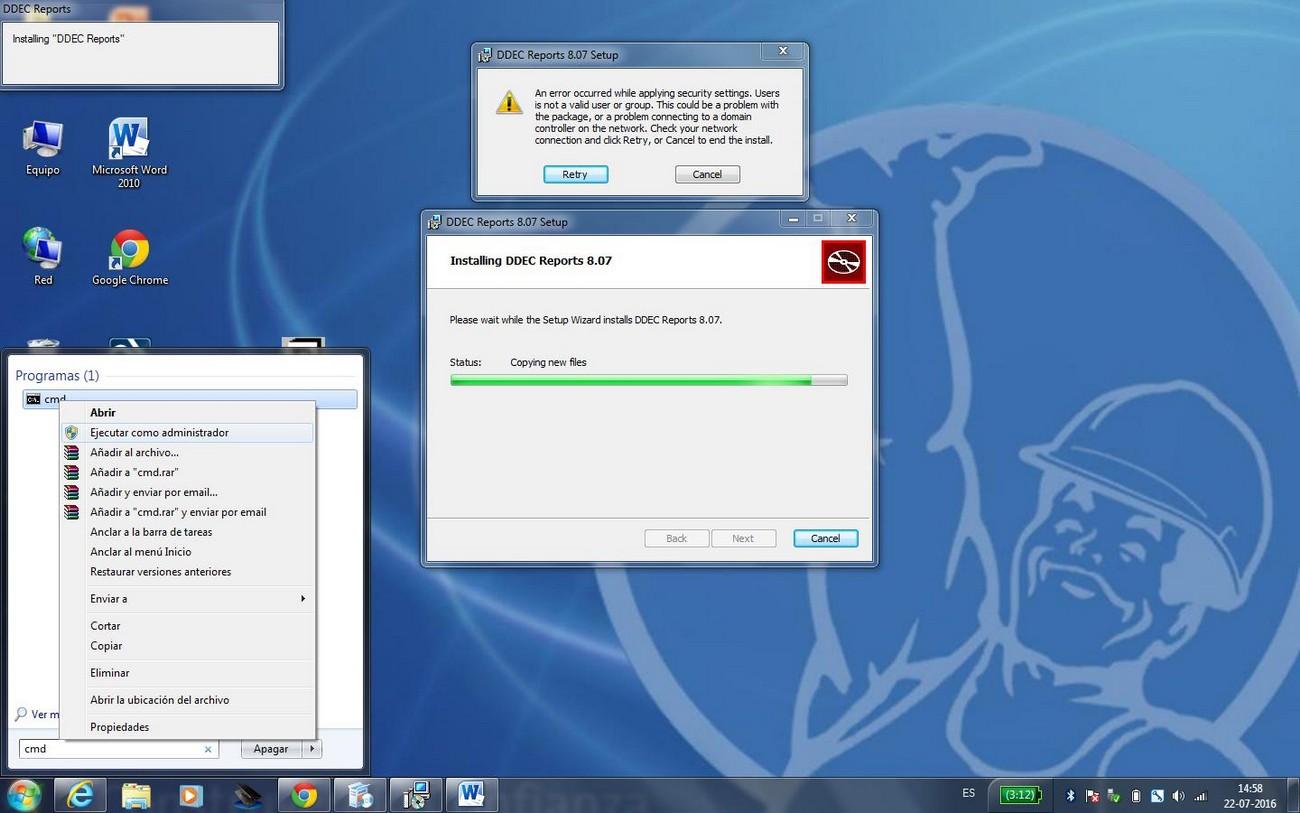Select Abrir in the context menu
Viewport: 1300px width, 813px height.
pyautogui.click(x=187, y=412)
